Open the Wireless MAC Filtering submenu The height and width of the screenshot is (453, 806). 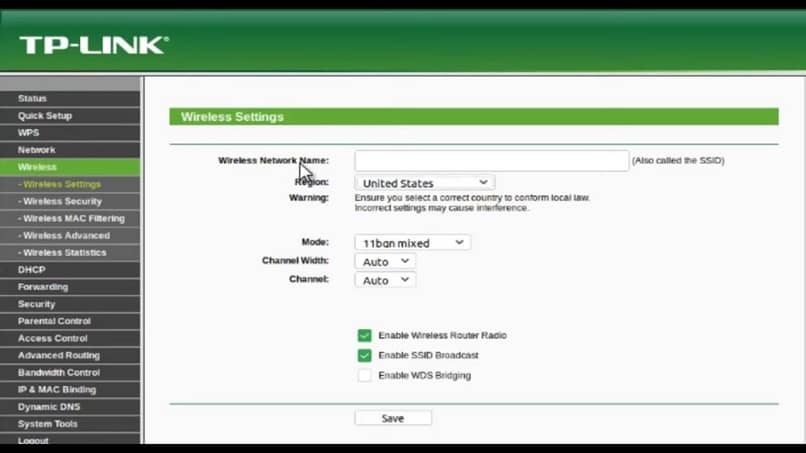[x=70, y=219]
